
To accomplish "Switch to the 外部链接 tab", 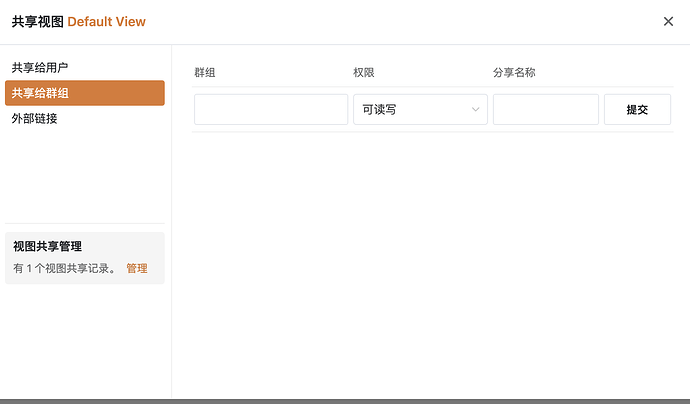I will (x=84, y=118).
